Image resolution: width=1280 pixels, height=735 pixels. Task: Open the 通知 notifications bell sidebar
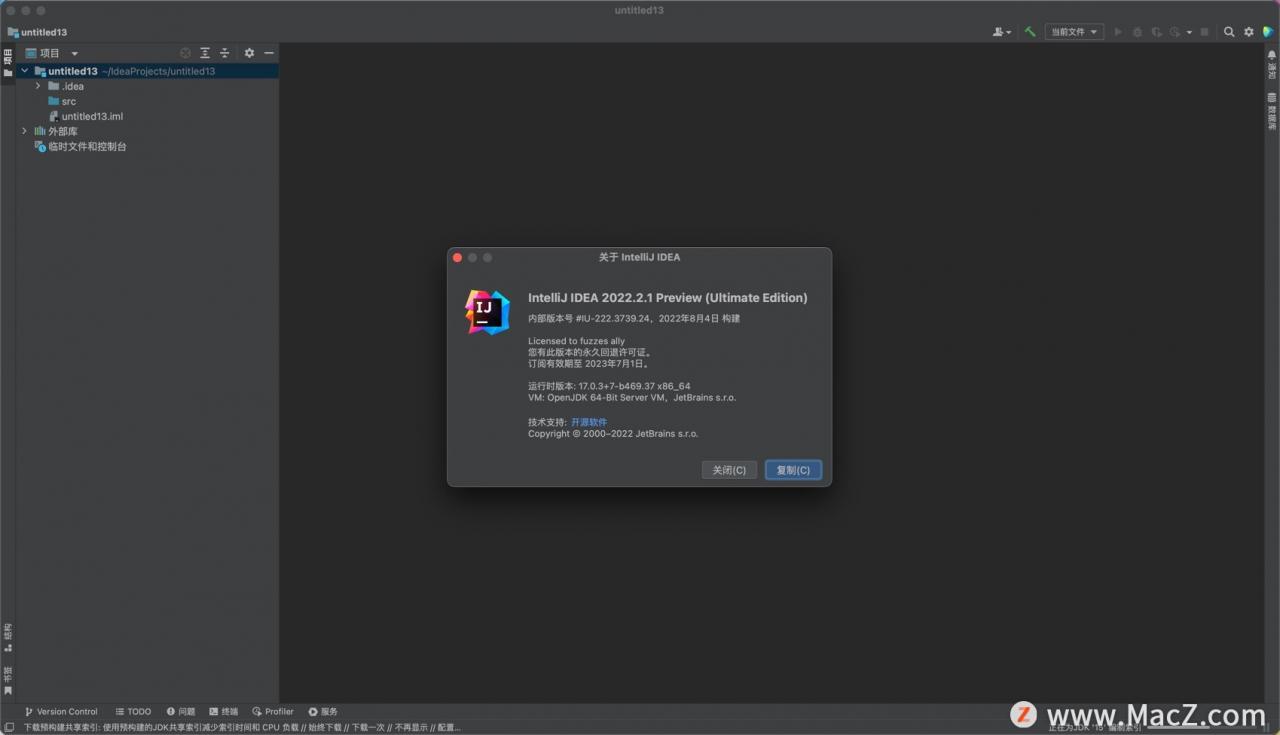(1272, 66)
